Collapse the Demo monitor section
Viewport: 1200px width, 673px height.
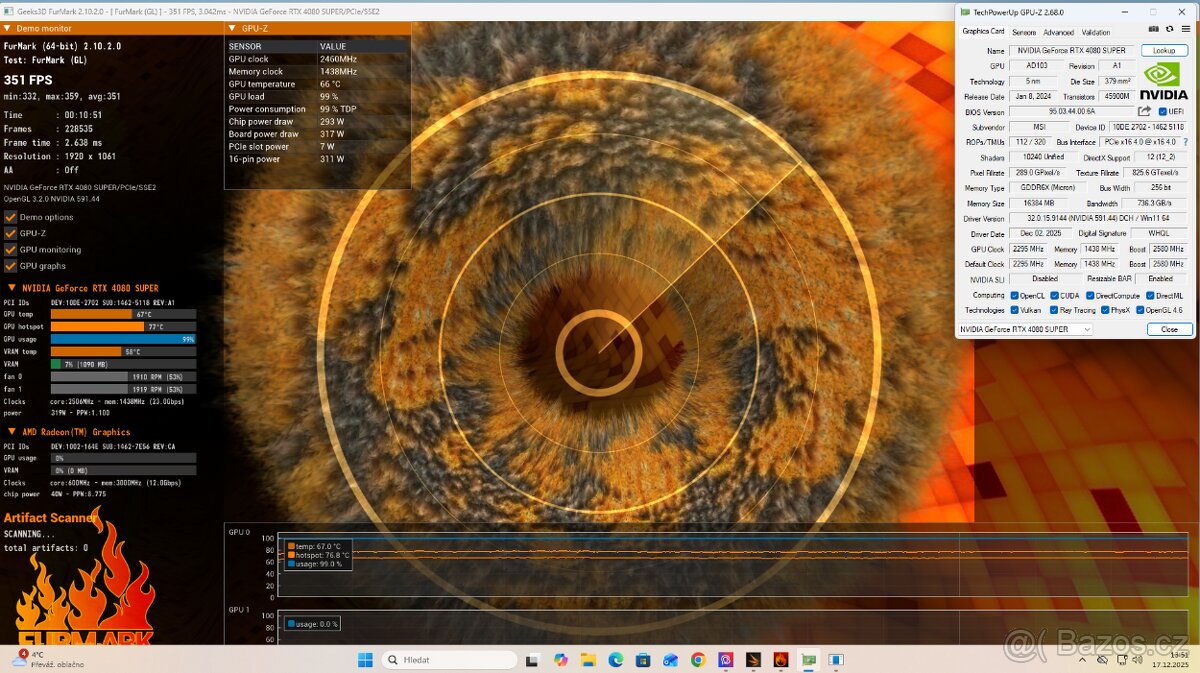coord(8,28)
